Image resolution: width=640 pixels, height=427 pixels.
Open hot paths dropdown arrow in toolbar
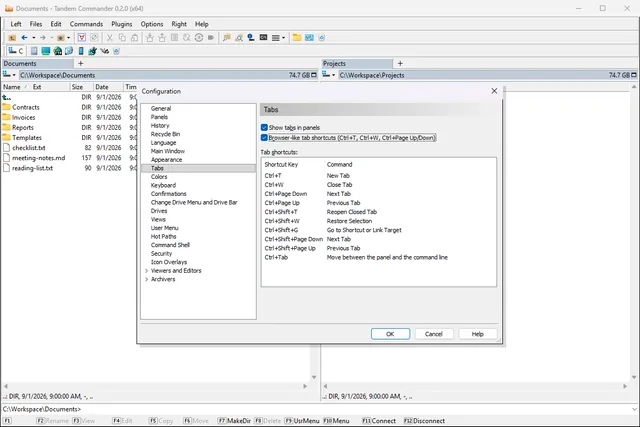(68, 38)
